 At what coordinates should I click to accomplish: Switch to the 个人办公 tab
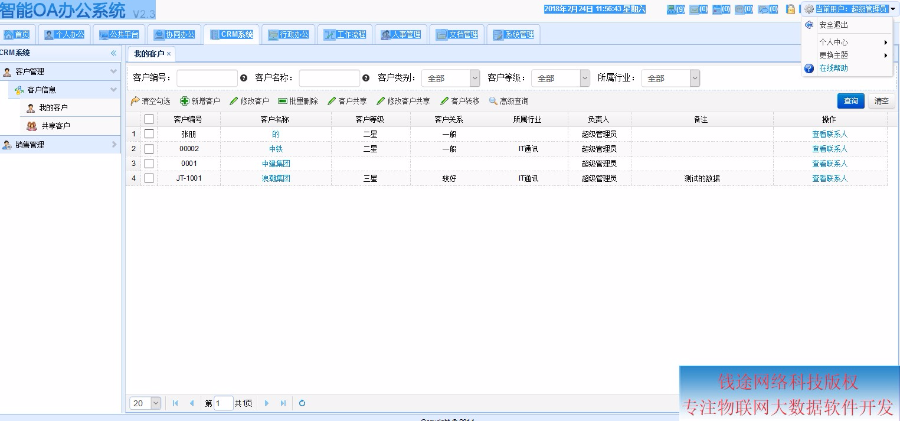point(65,34)
